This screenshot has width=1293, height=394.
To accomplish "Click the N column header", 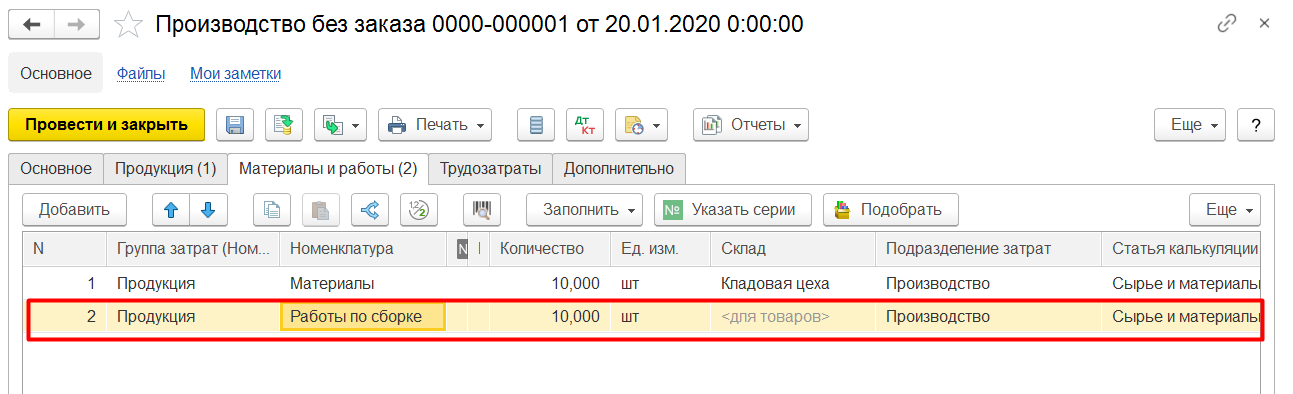I will pyautogui.click(x=65, y=248).
